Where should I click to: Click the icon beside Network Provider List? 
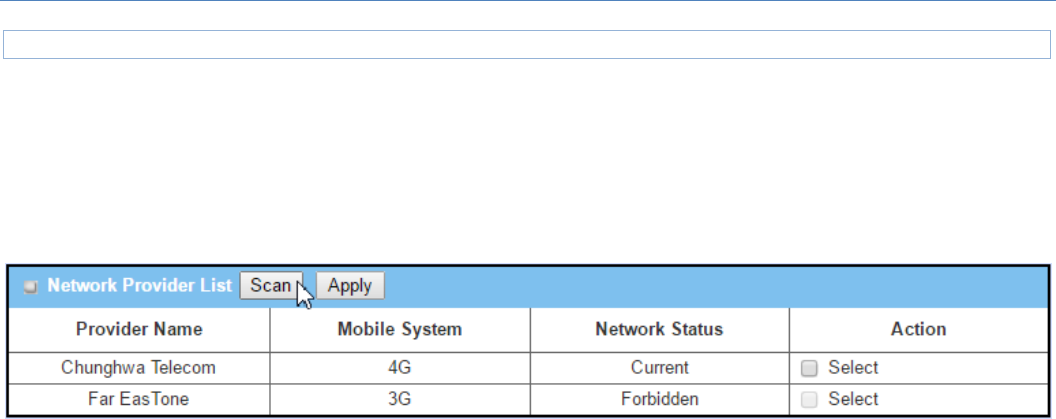(x=32, y=287)
